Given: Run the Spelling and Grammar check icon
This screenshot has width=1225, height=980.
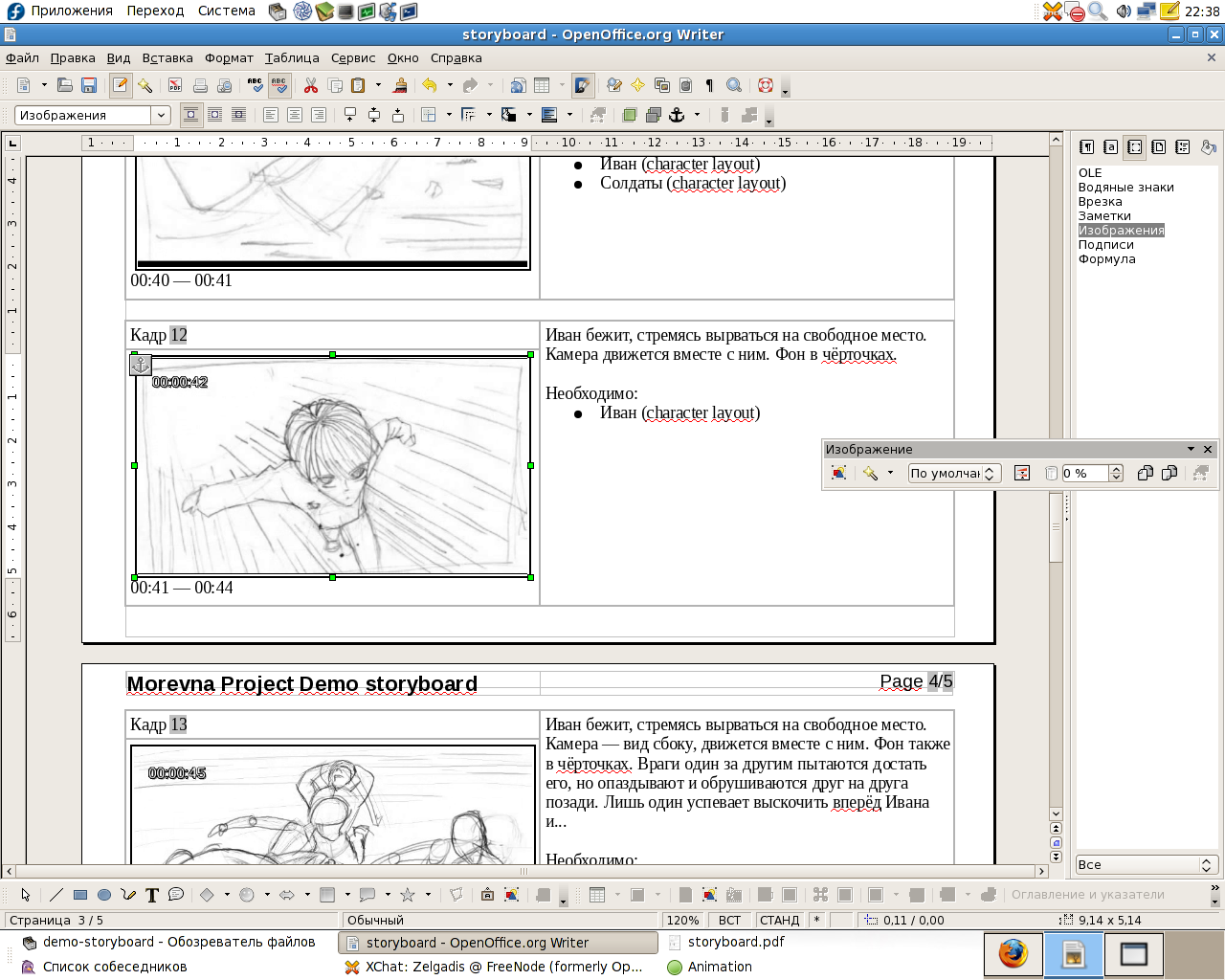Looking at the screenshot, I should [x=255, y=85].
